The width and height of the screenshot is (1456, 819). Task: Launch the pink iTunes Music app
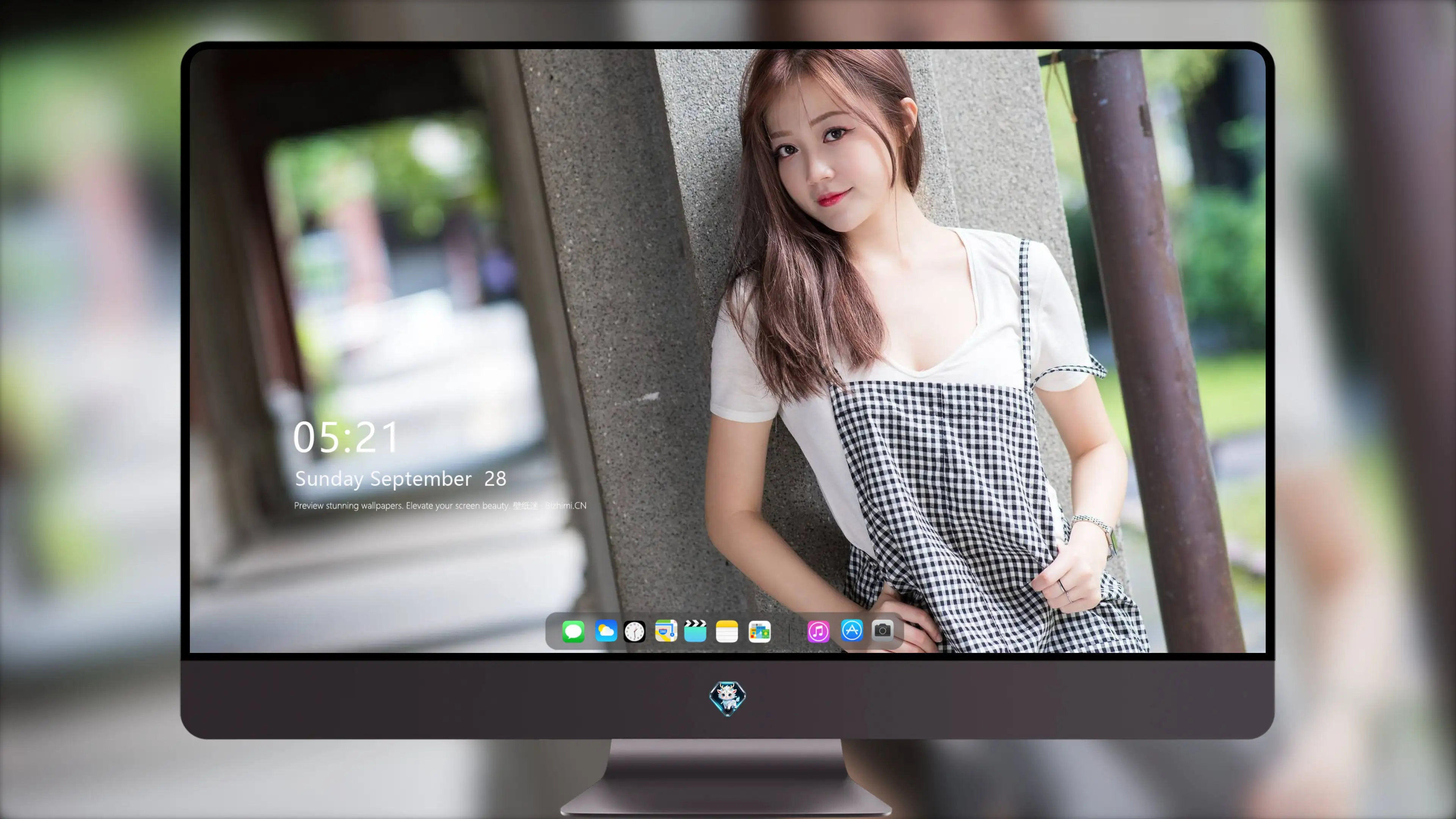pos(819,631)
